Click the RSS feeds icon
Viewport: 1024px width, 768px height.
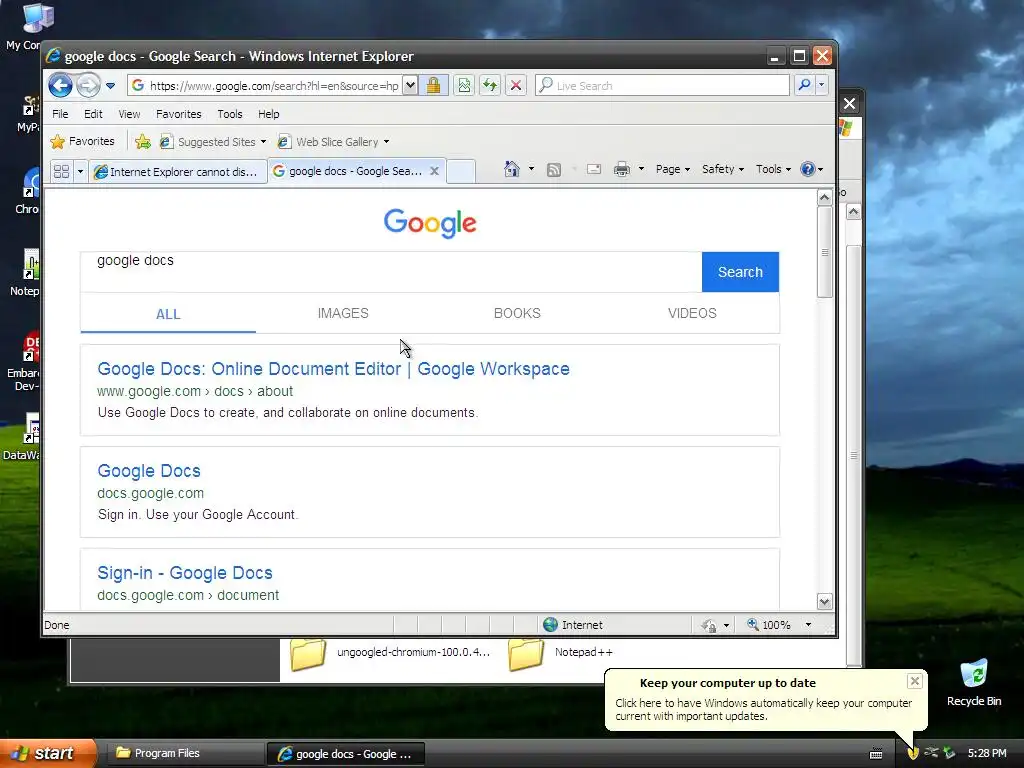pos(554,170)
